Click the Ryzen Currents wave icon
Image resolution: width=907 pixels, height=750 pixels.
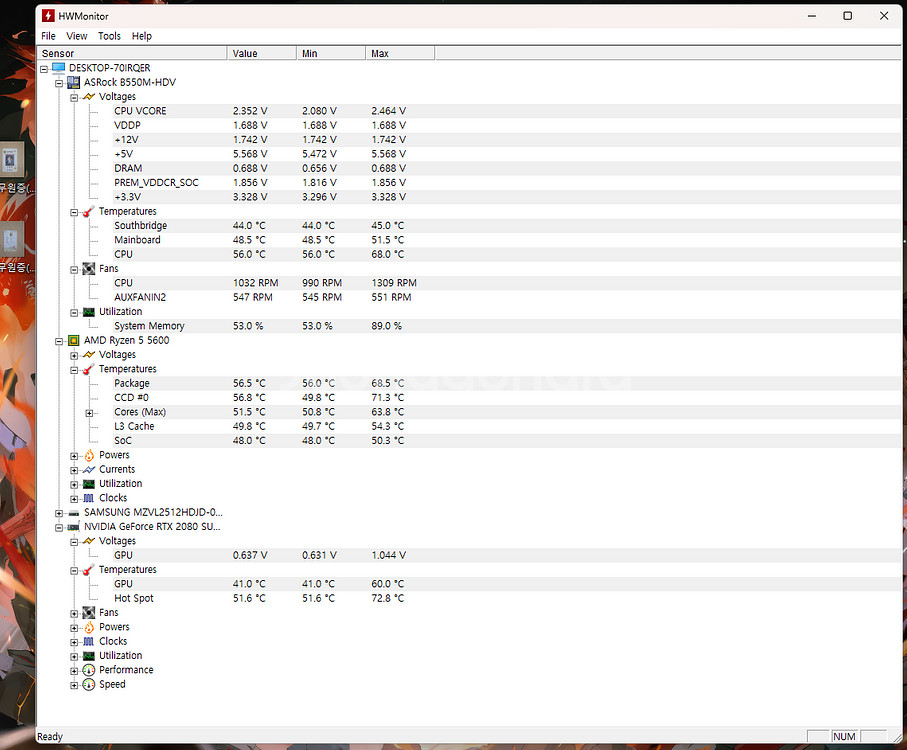pos(89,470)
